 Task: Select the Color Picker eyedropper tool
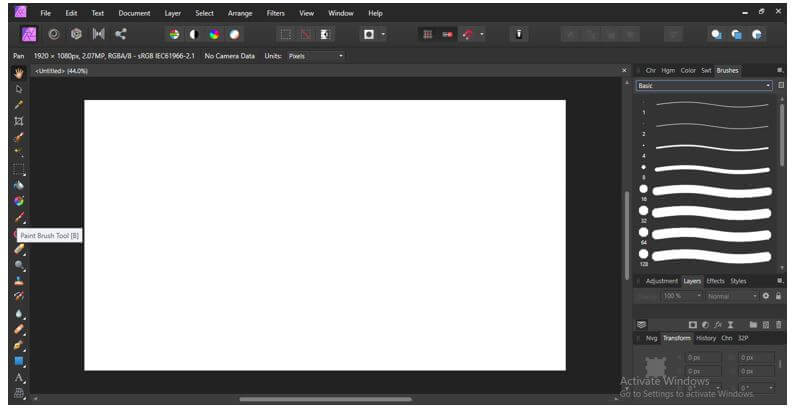tap(19, 105)
